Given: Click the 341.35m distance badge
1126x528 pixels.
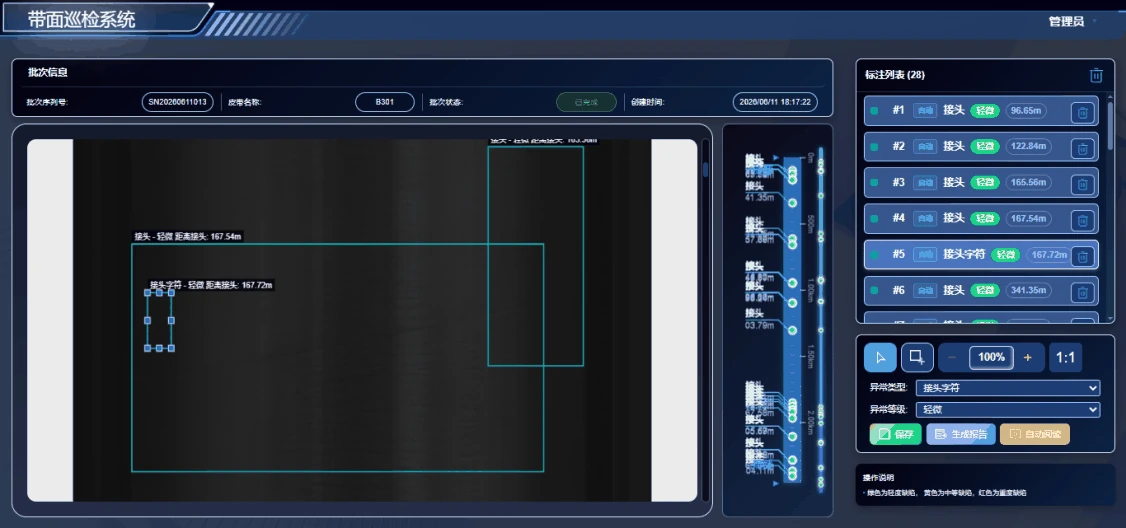Looking at the screenshot, I should (x=1028, y=290).
